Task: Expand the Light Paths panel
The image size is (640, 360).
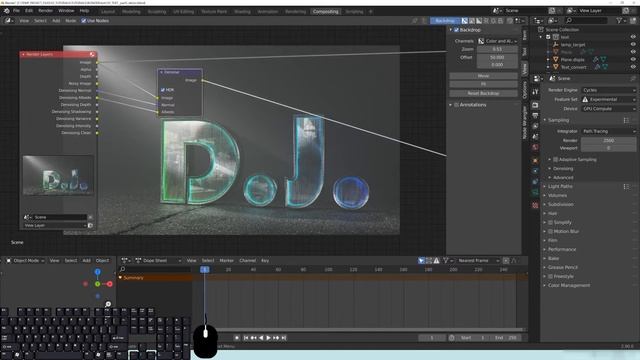Action: 560,187
